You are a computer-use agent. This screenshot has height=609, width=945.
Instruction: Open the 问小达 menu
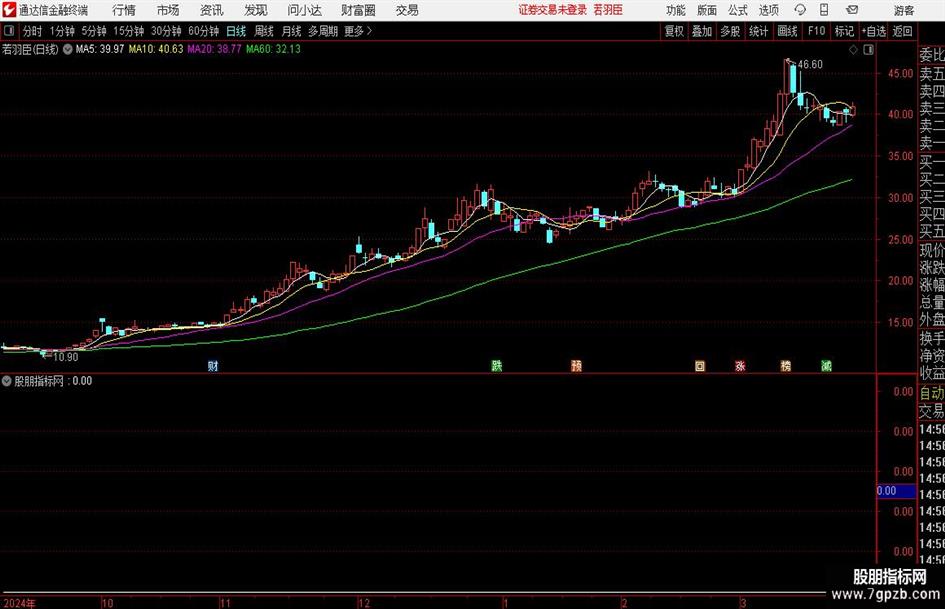coord(304,10)
